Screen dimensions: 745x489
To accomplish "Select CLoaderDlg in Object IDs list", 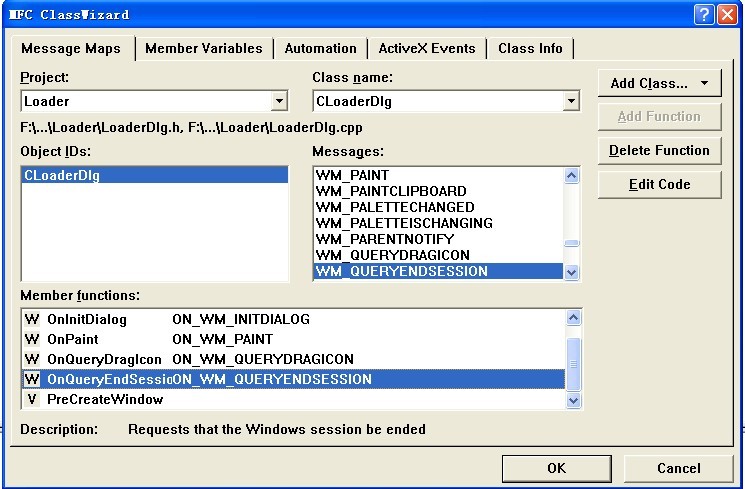I will tap(155, 175).
